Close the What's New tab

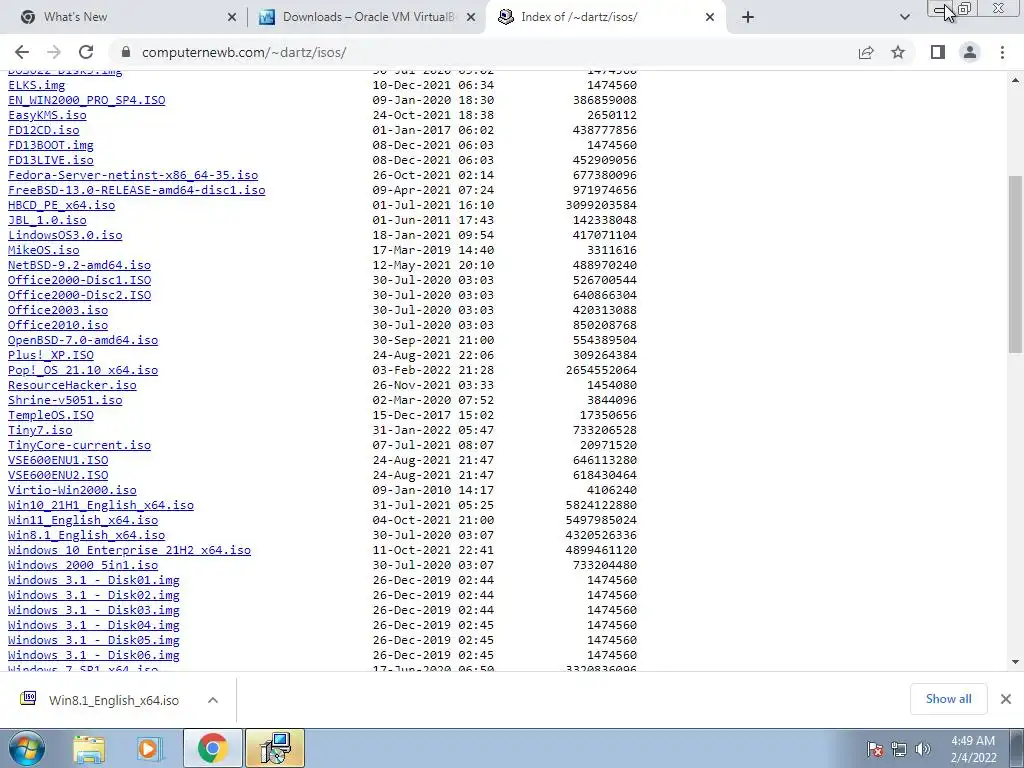[x=231, y=17]
